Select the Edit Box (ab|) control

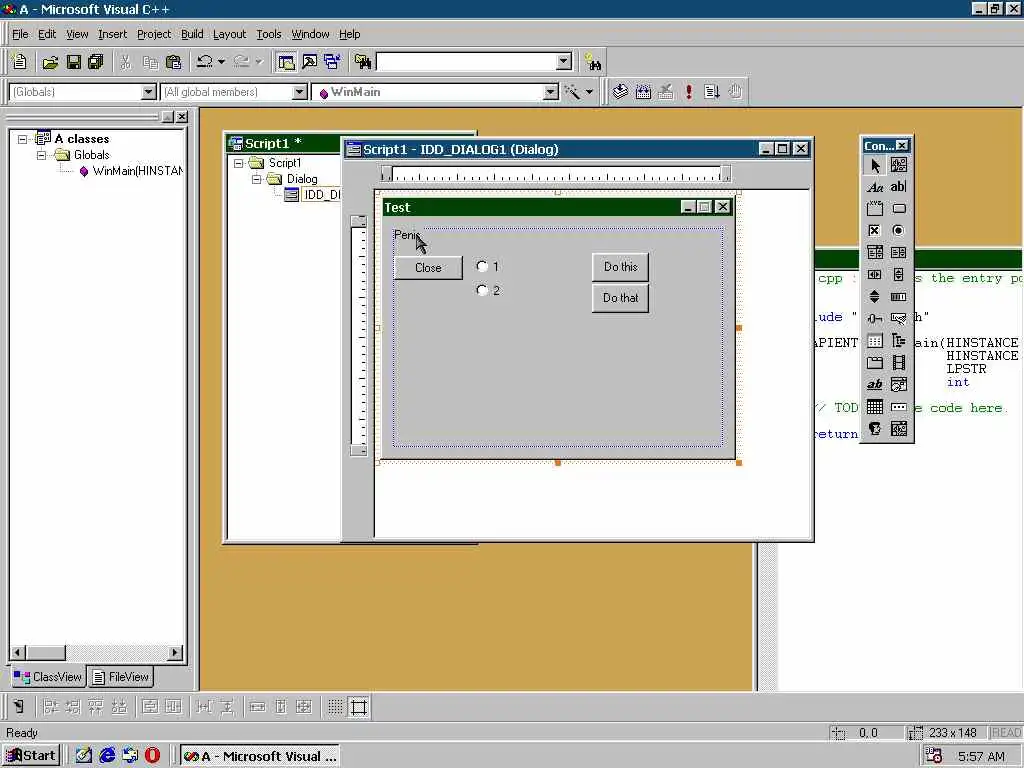(899, 187)
